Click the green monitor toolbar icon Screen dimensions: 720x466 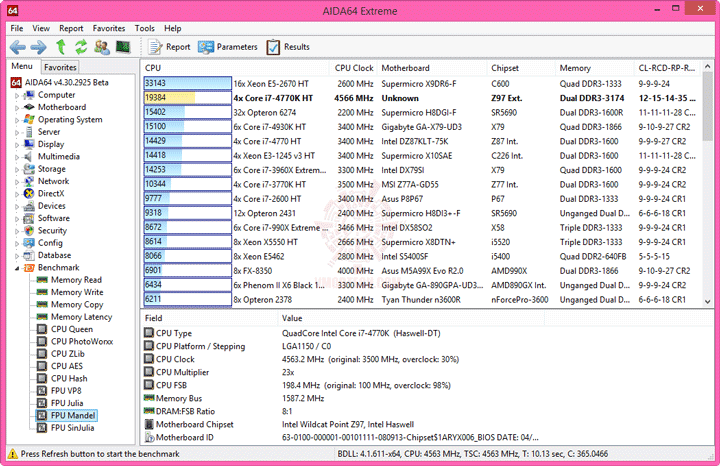(x=123, y=46)
